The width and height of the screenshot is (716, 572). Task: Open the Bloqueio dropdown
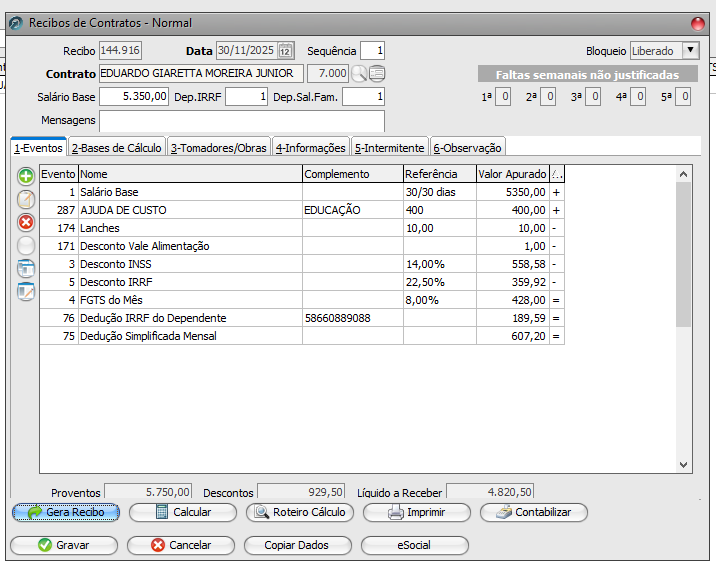[690, 51]
